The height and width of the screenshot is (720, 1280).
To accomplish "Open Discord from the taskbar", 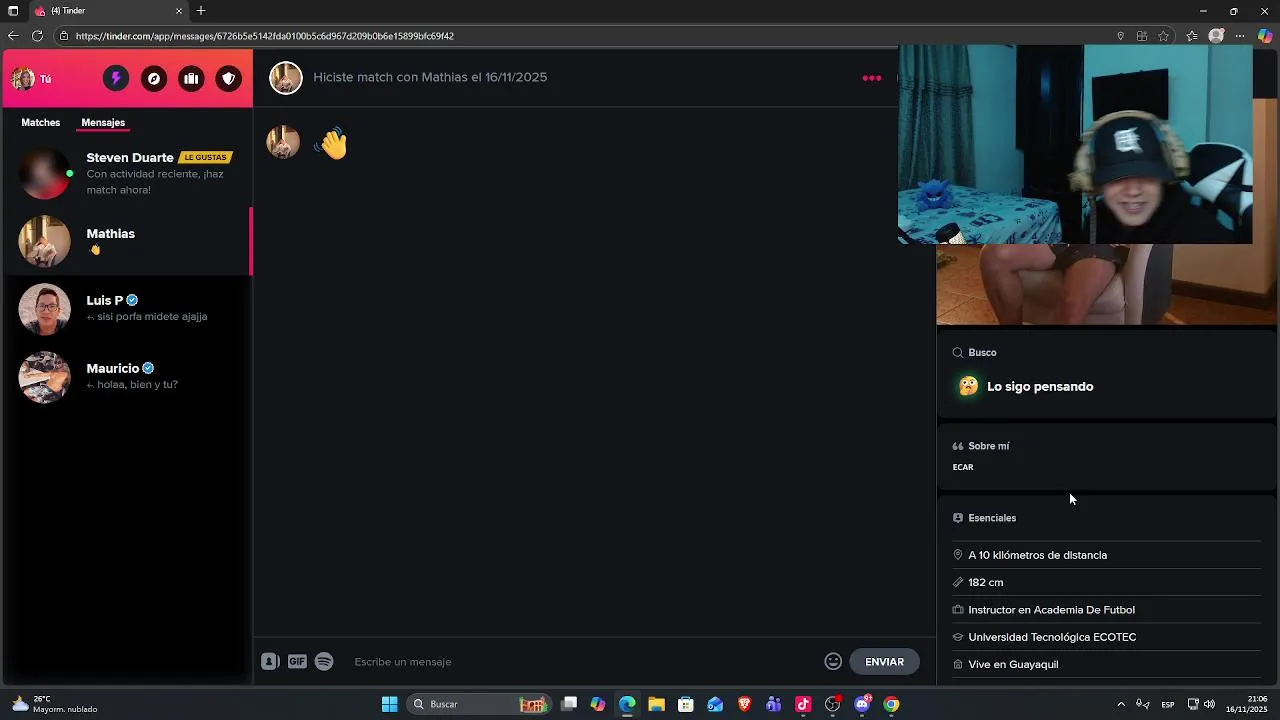I will pos(862,704).
